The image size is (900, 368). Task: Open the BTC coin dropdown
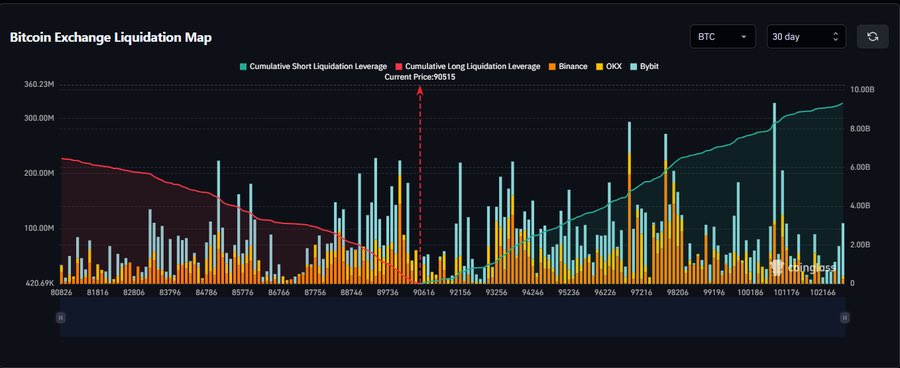pyautogui.click(x=723, y=37)
